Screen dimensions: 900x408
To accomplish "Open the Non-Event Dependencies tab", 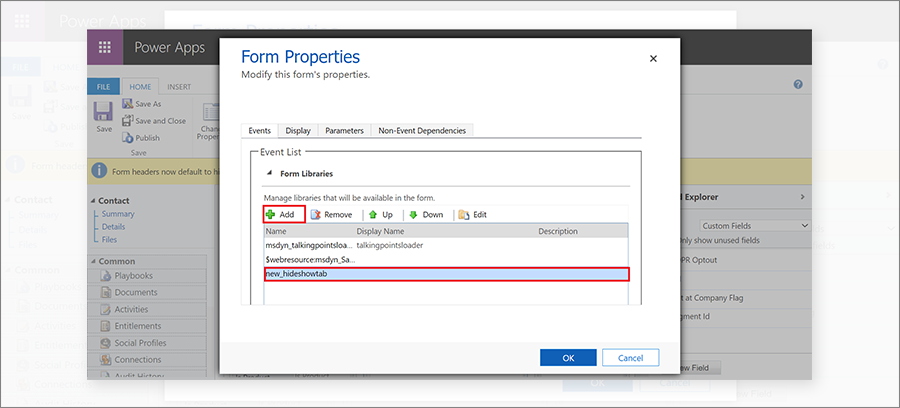I will tap(422, 131).
